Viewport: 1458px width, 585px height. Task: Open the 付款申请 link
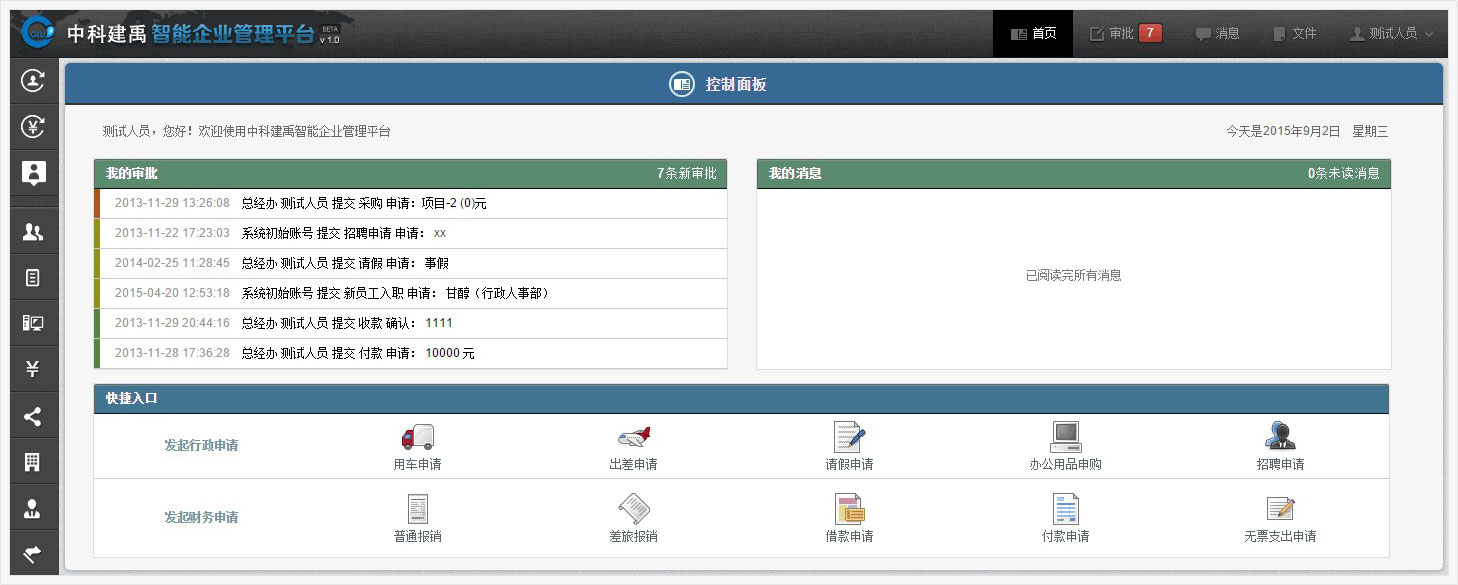[x=1066, y=537]
